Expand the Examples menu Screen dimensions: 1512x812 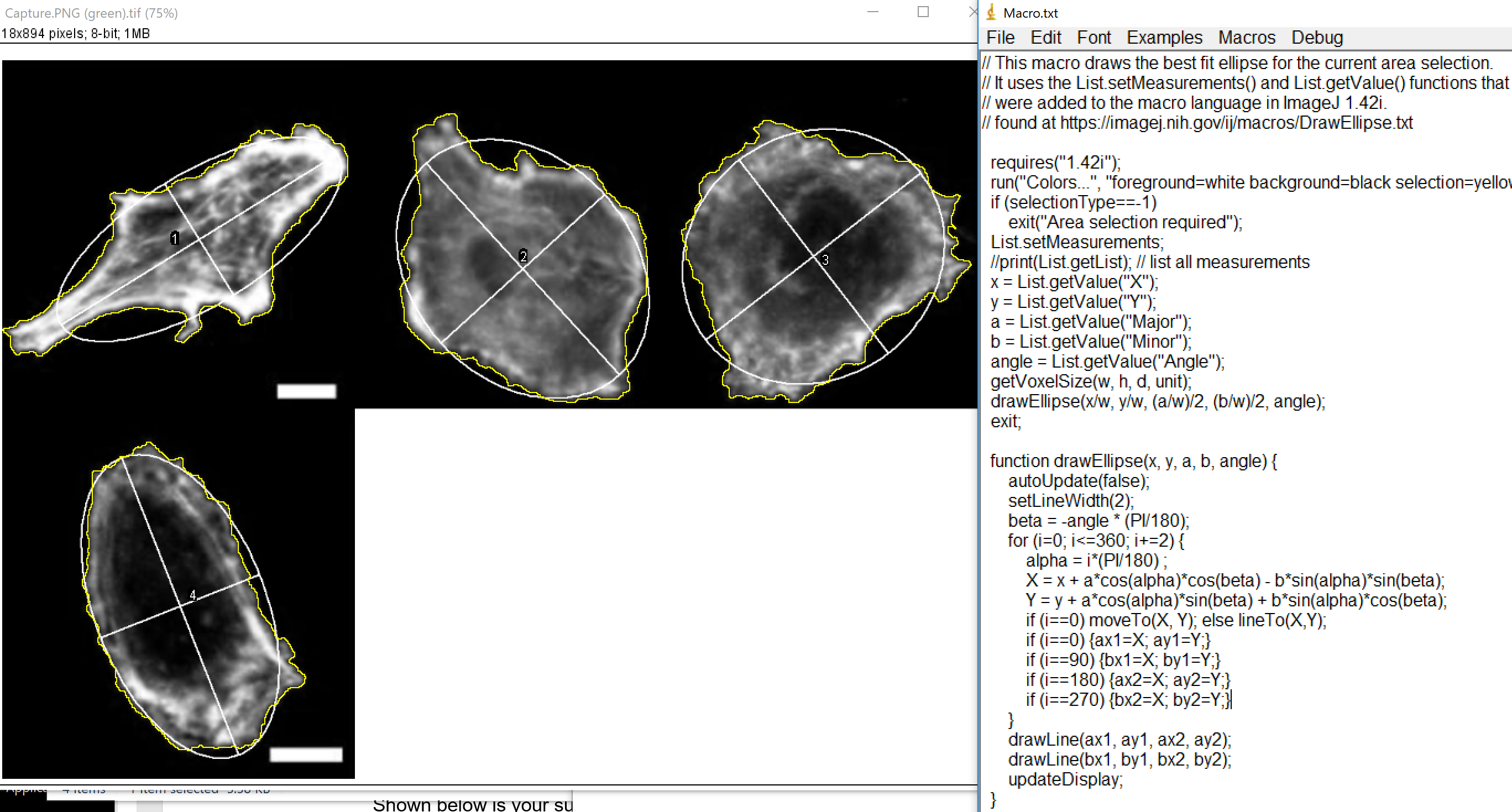pyautogui.click(x=1164, y=38)
